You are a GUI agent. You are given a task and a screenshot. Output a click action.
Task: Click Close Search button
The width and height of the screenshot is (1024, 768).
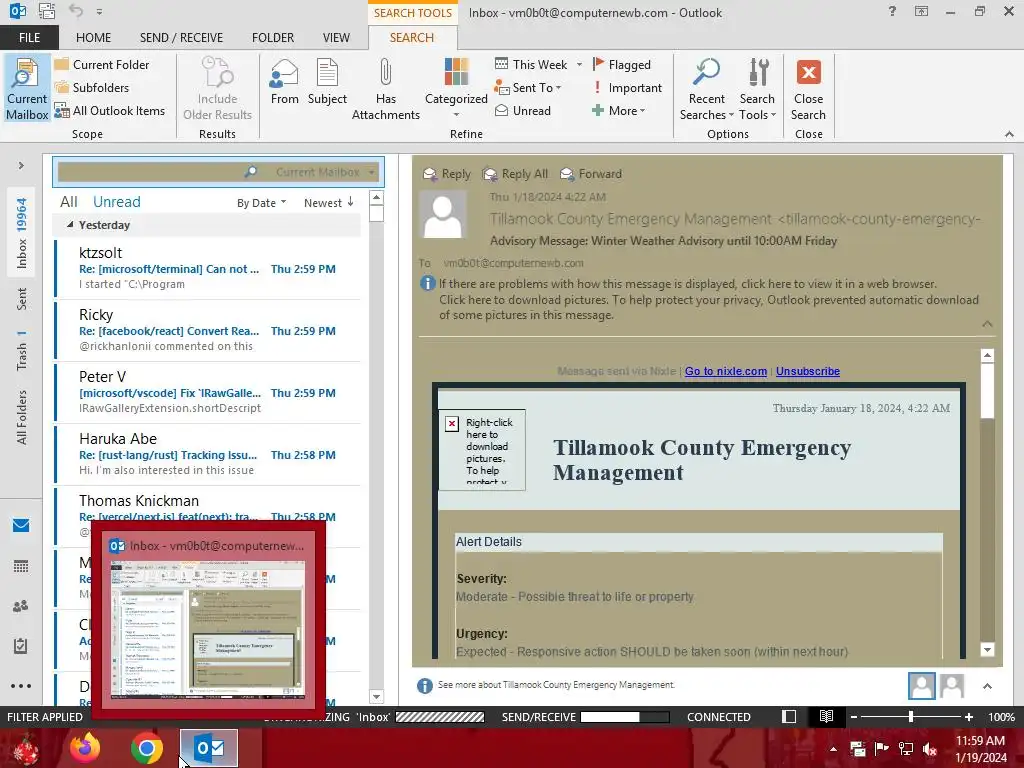coord(808,89)
